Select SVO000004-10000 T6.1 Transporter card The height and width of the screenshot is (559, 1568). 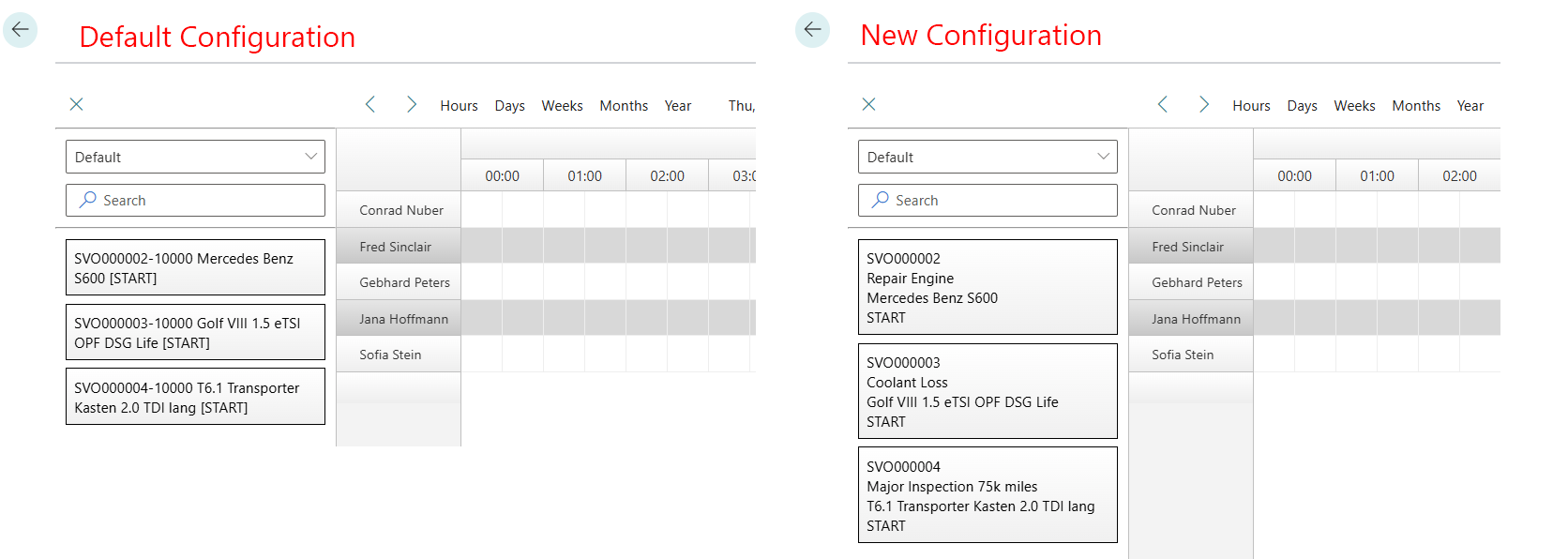point(195,397)
